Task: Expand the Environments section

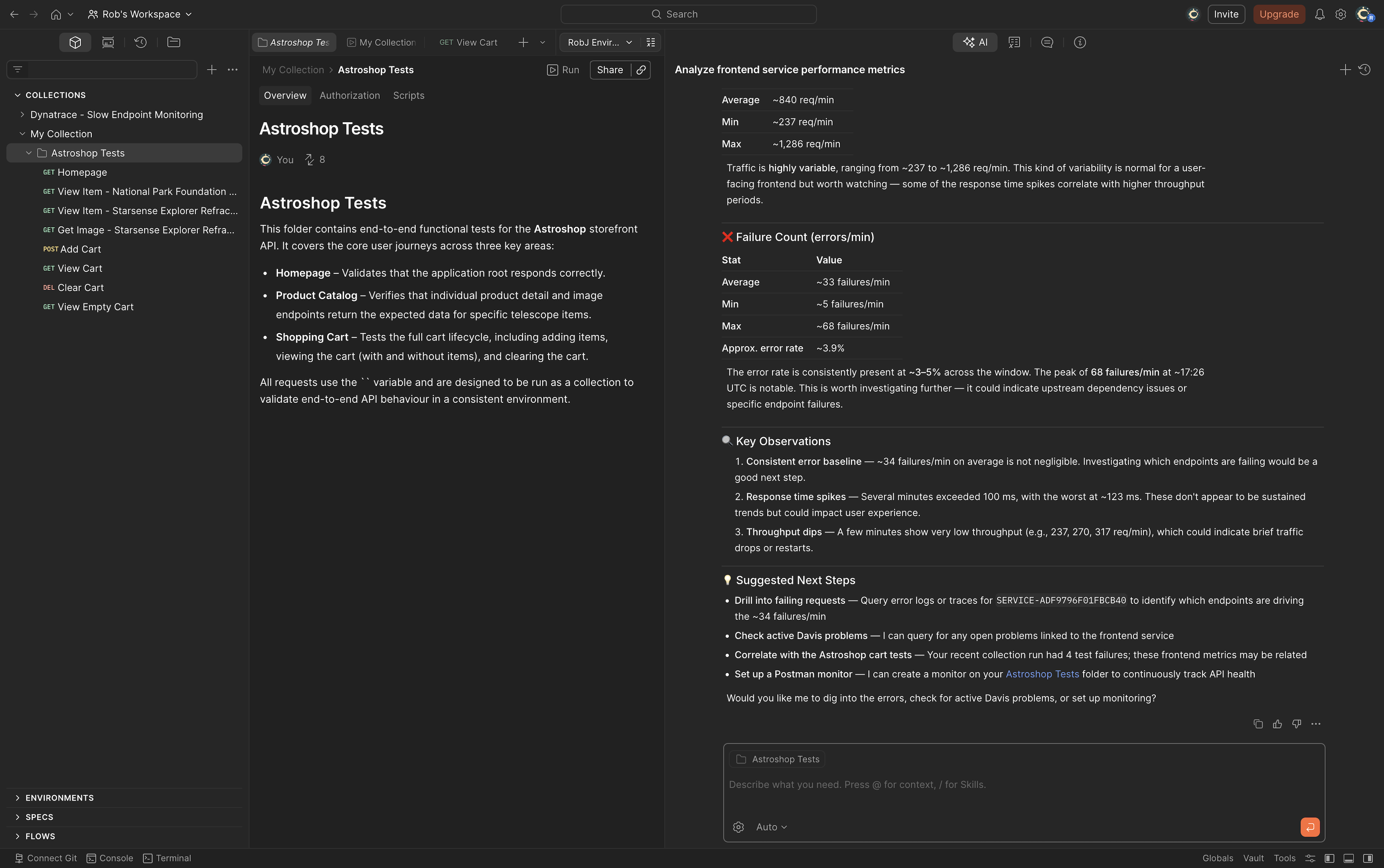Action: [x=60, y=797]
